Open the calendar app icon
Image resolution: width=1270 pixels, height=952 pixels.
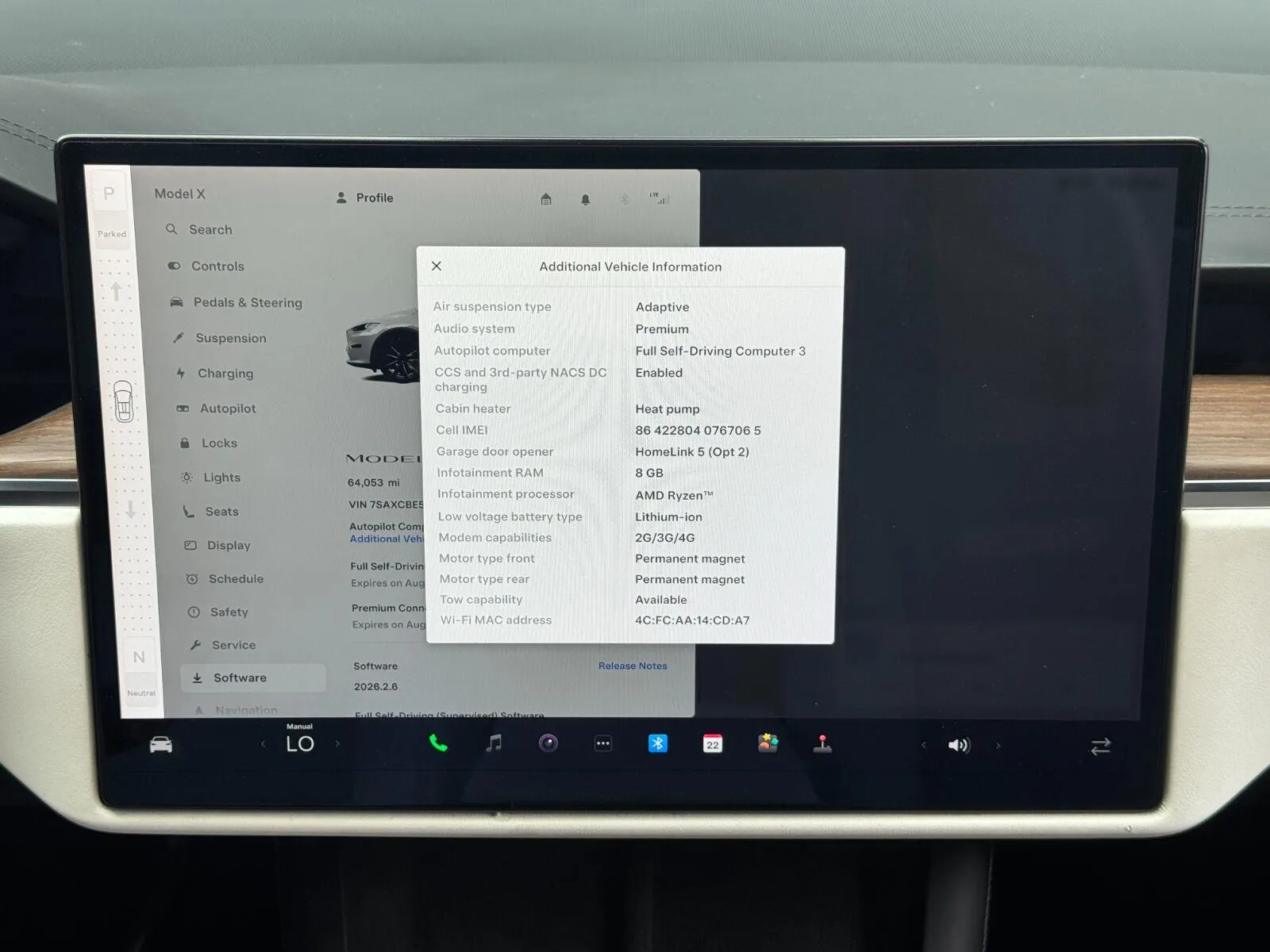point(713,743)
